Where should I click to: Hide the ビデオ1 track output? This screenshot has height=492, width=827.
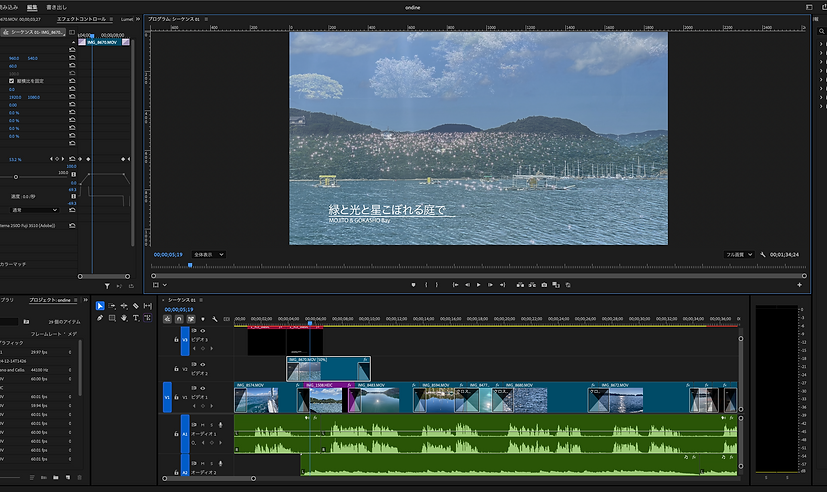(203, 388)
